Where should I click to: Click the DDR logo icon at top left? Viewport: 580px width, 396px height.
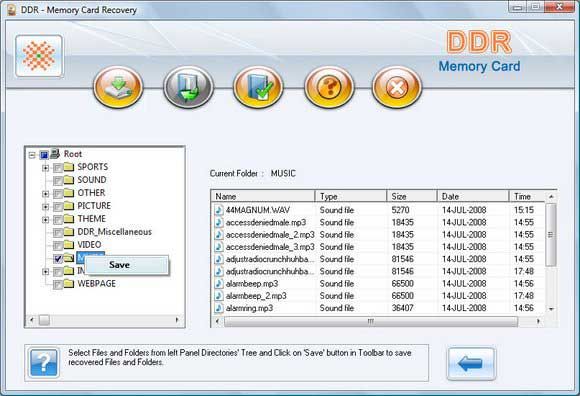tap(39, 56)
